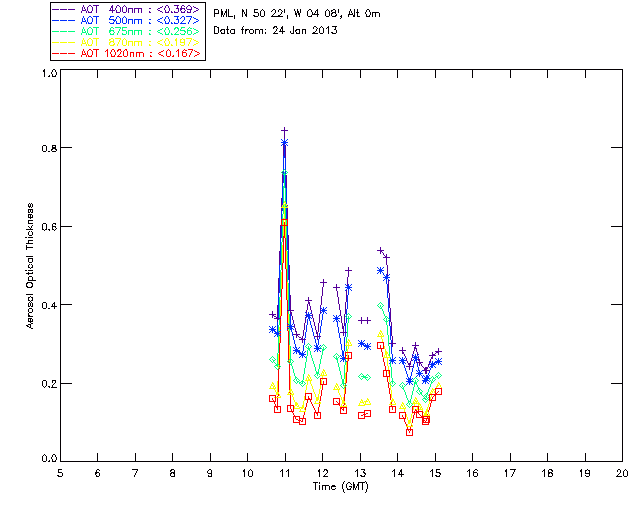The height and width of the screenshot is (512, 640).
Task: Click the x-axis tick label 11
Action: click(x=285, y=473)
